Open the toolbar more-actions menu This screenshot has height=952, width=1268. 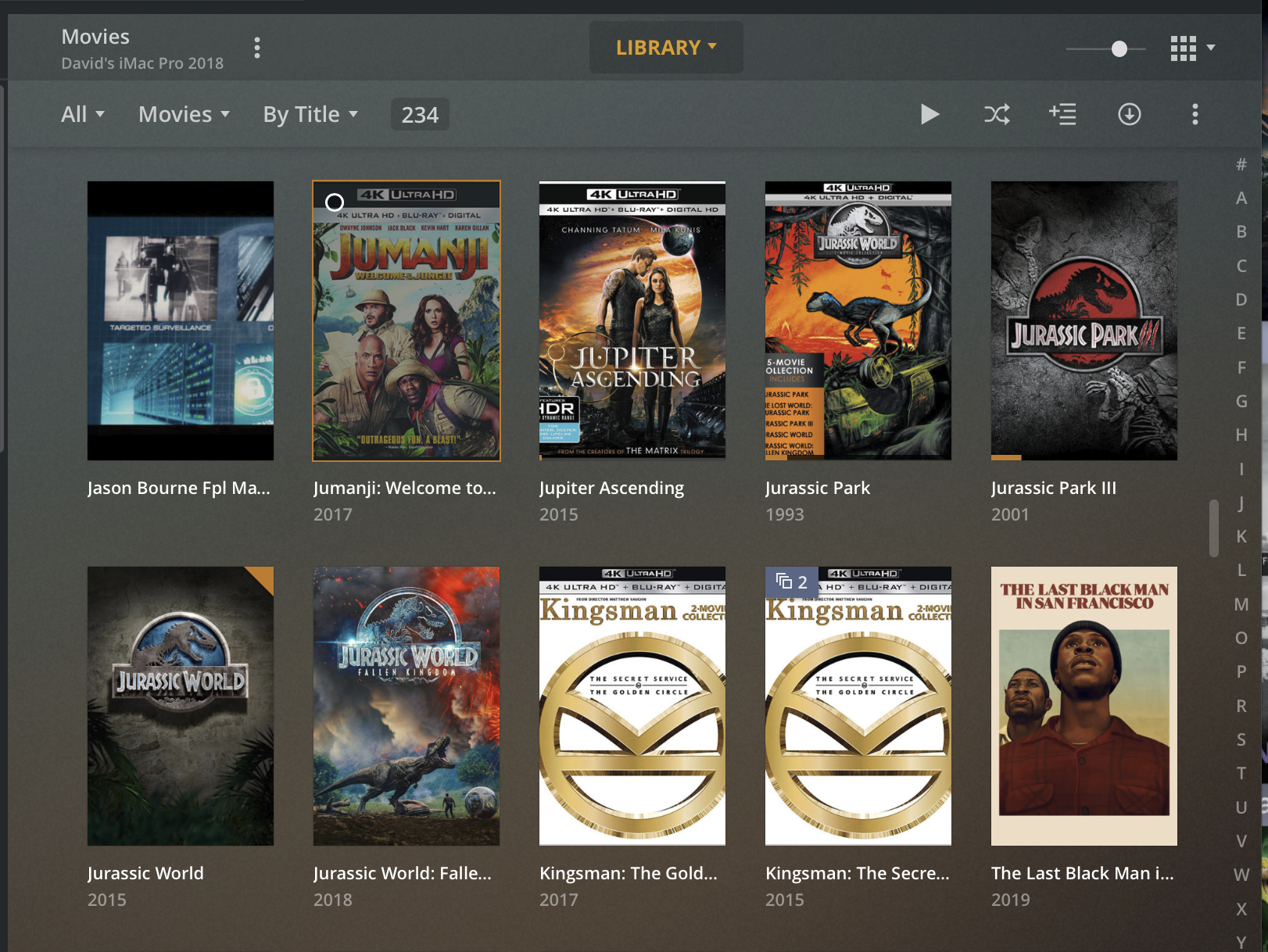[x=1195, y=114]
